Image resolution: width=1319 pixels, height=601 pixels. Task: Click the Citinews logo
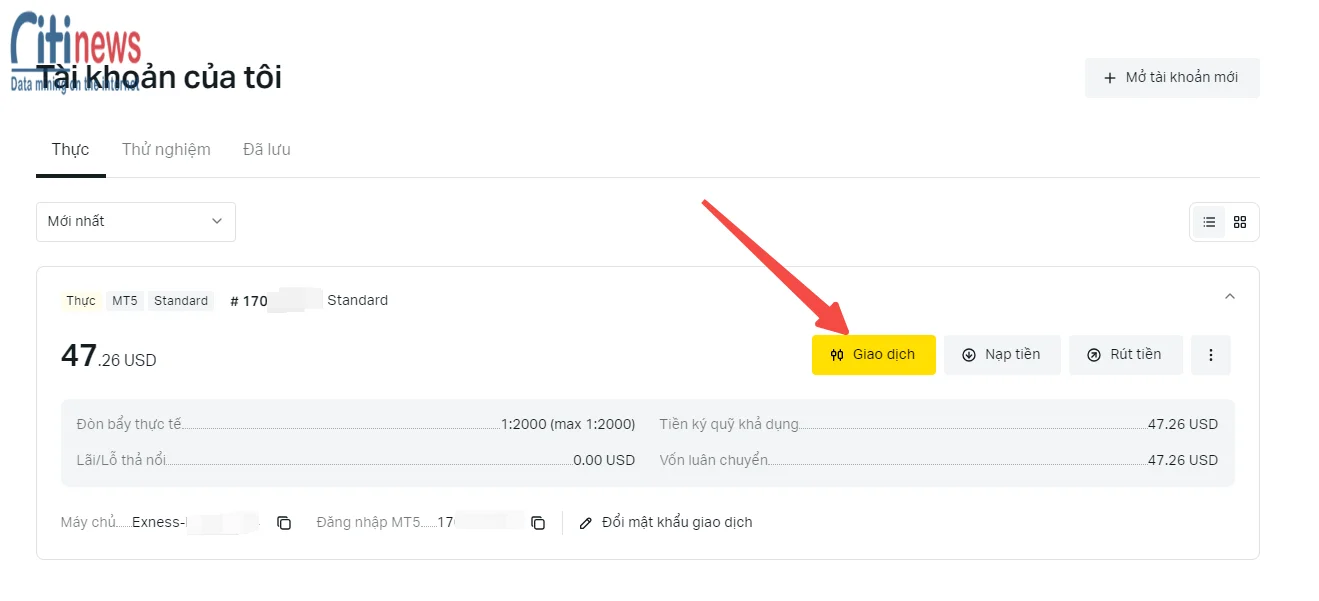(76, 52)
